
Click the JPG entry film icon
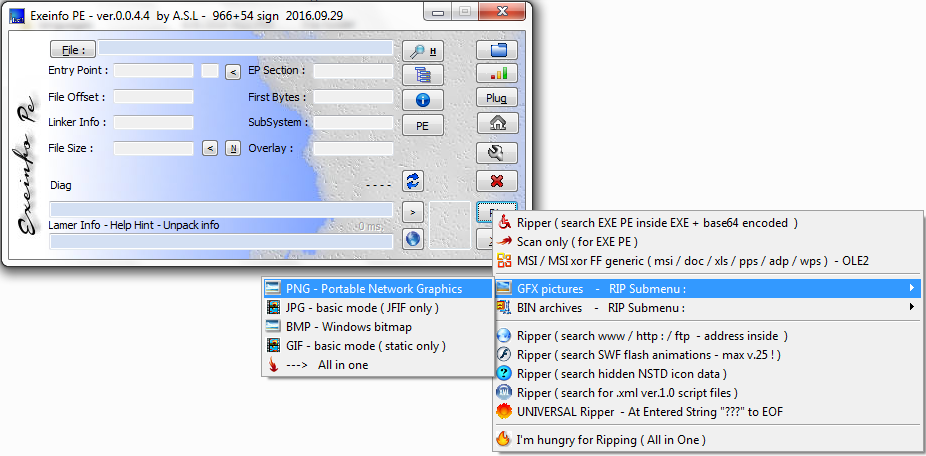click(273, 308)
